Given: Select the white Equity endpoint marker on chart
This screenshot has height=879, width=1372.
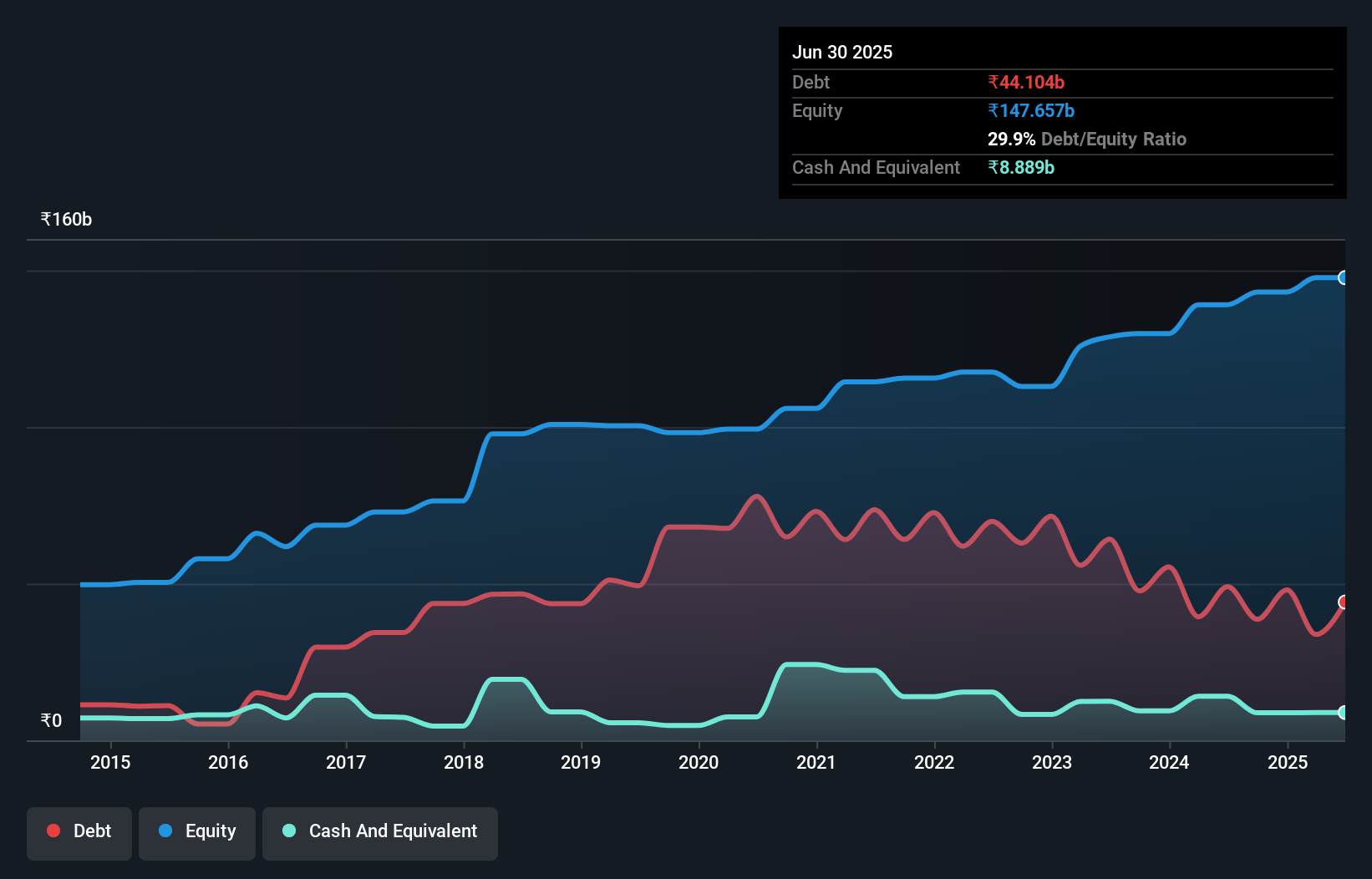Looking at the screenshot, I should coord(1343,277).
